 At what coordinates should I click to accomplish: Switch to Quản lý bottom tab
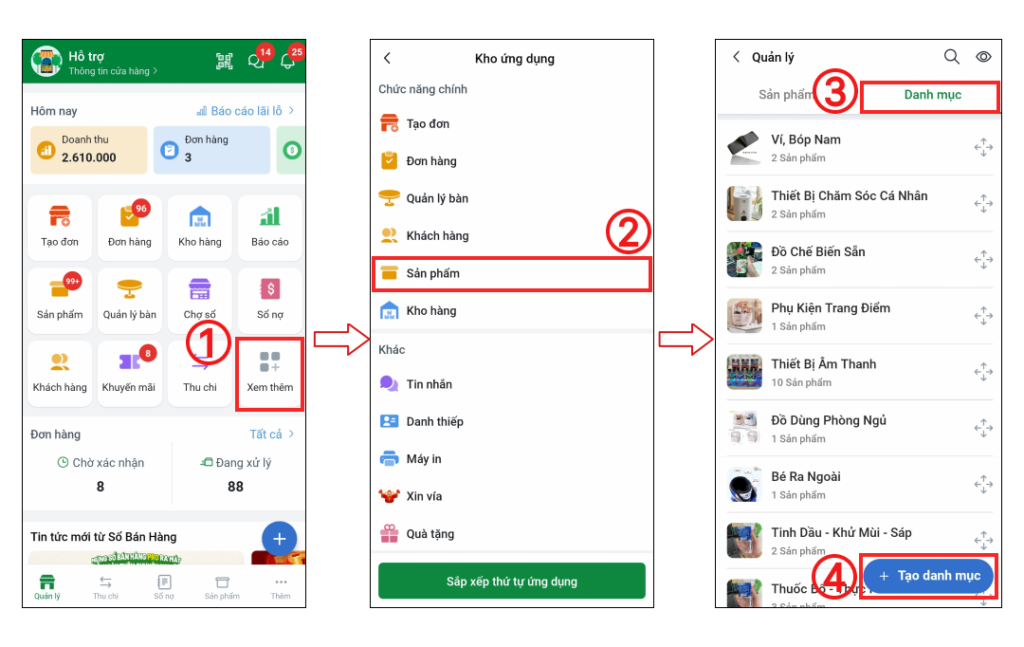pyautogui.click(x=47, y=587)
